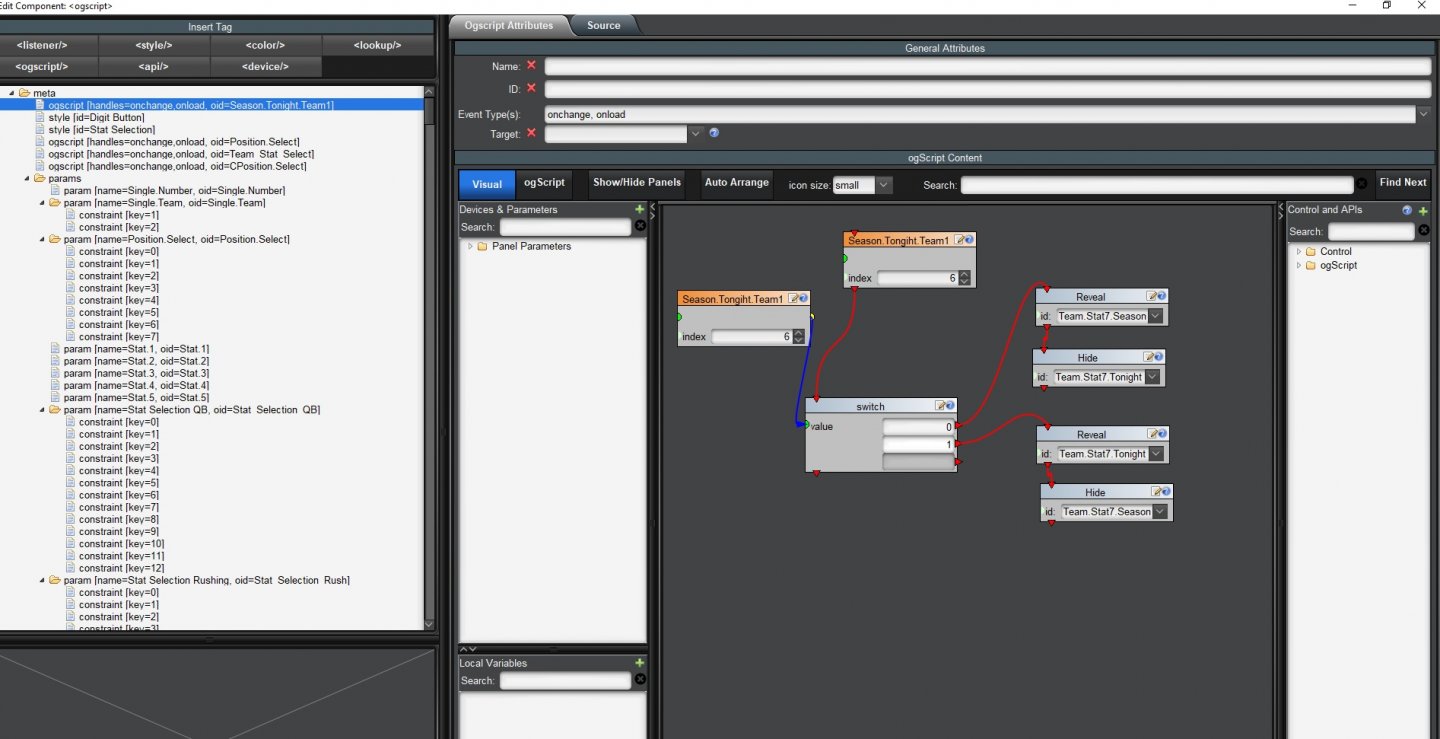This screenshot has width=1440, height=739.
Task: Switch to the ogScript code view
Action: coord(544,183)
